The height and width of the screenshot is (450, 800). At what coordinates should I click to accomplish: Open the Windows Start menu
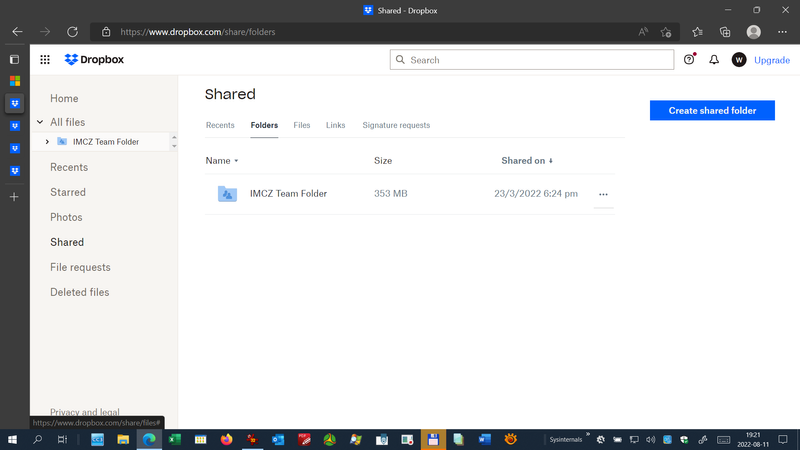tap(12, 439)
